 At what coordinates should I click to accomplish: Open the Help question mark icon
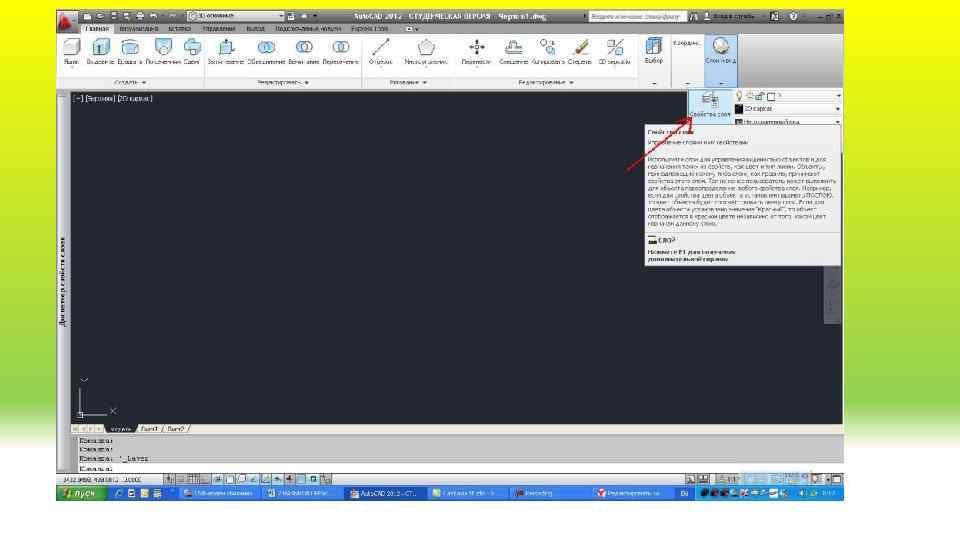tap(793, 17)
